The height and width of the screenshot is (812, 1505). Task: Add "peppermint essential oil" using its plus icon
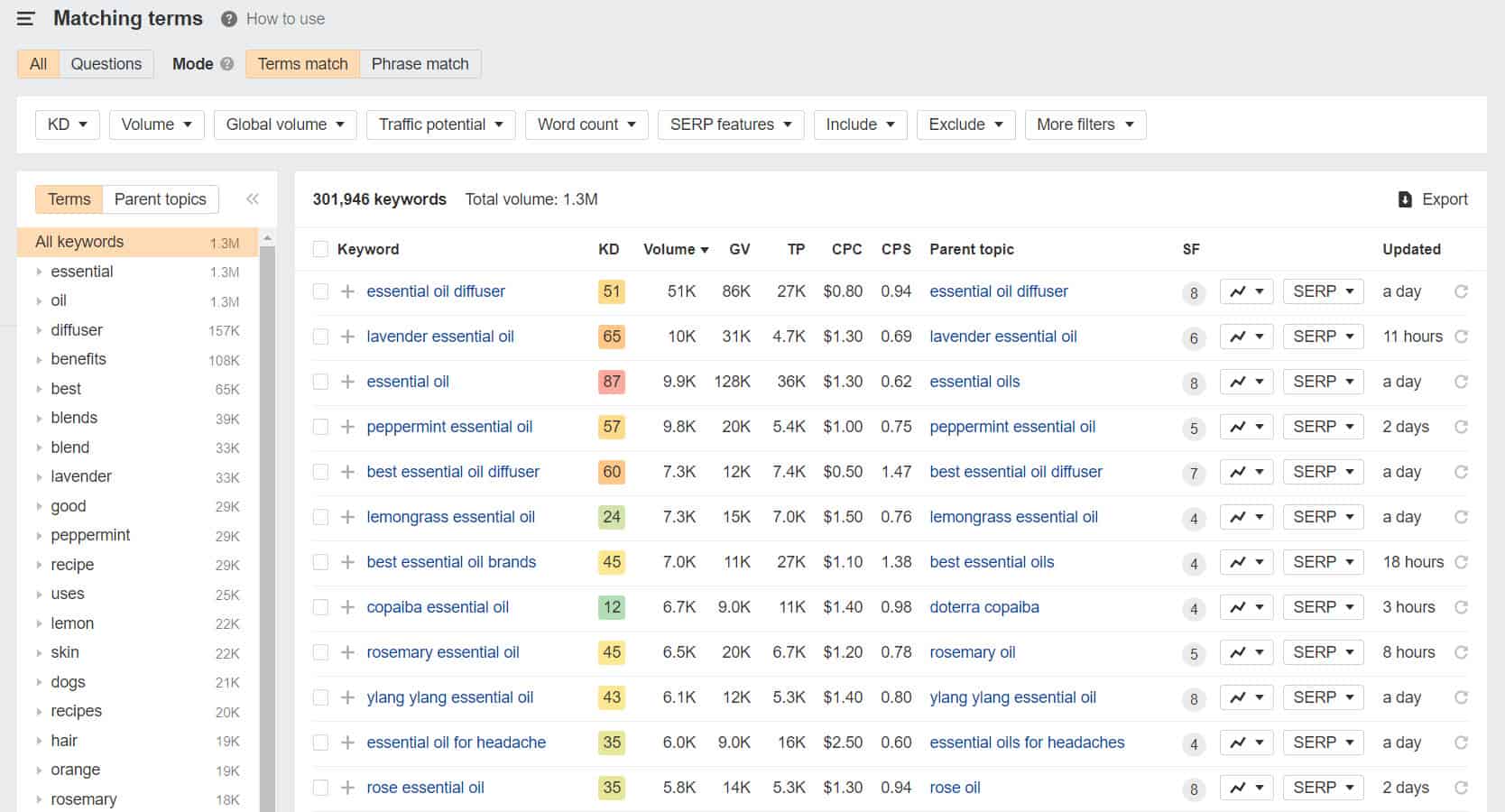(346, 427)
